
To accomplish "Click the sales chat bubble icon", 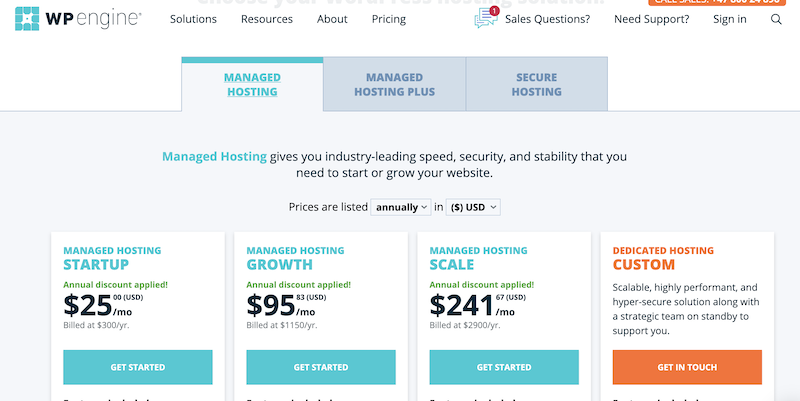I will tap(486, 18).
